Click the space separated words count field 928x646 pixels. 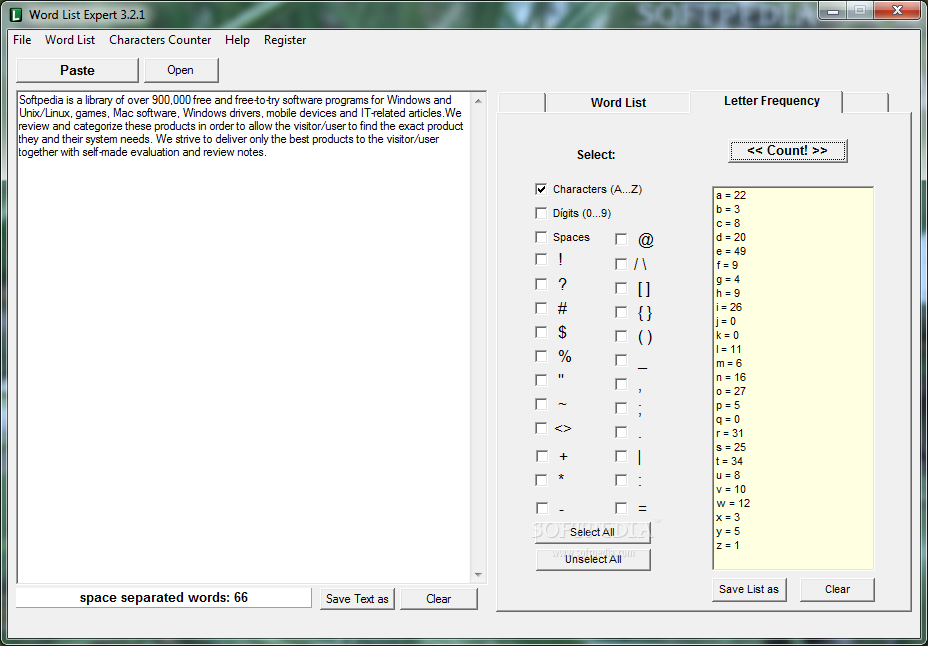coord(163,597)
